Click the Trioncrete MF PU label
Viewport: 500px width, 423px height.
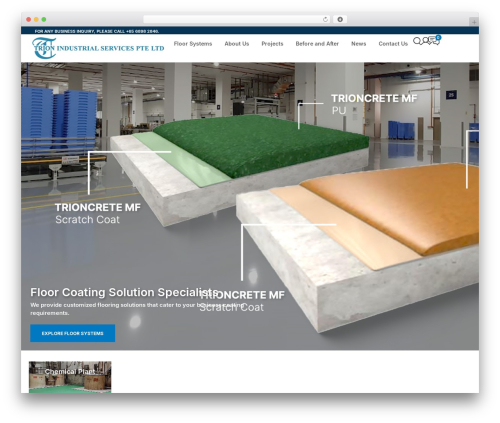pyautogui.click(x=374, y=104)
